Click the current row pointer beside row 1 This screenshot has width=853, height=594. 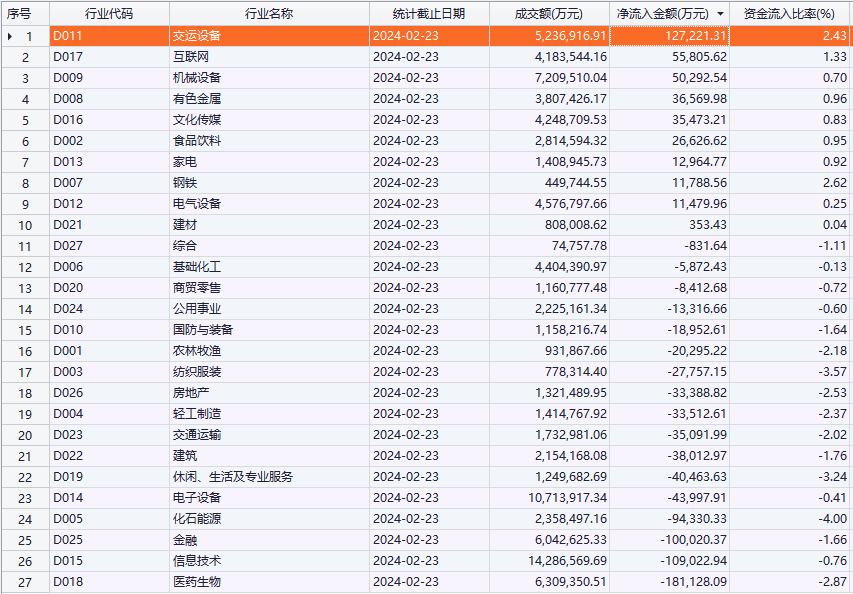click(x=10, y=36)
